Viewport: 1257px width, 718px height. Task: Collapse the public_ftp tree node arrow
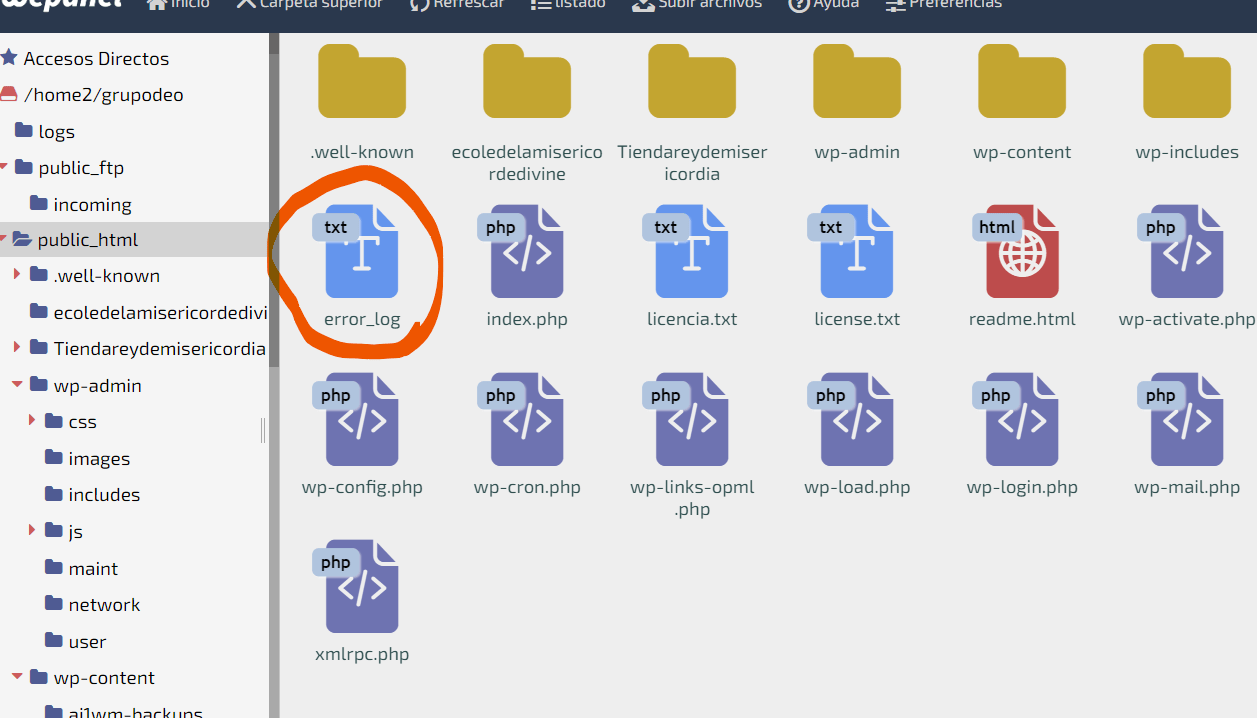coord(5,168)
